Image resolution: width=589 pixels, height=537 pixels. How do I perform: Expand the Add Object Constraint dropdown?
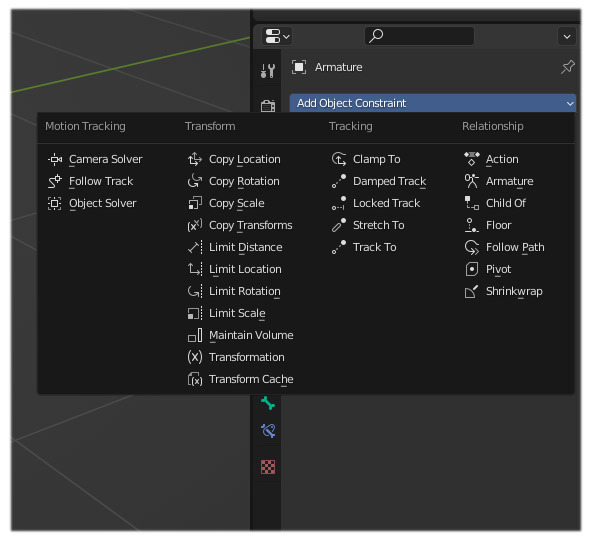432,103
